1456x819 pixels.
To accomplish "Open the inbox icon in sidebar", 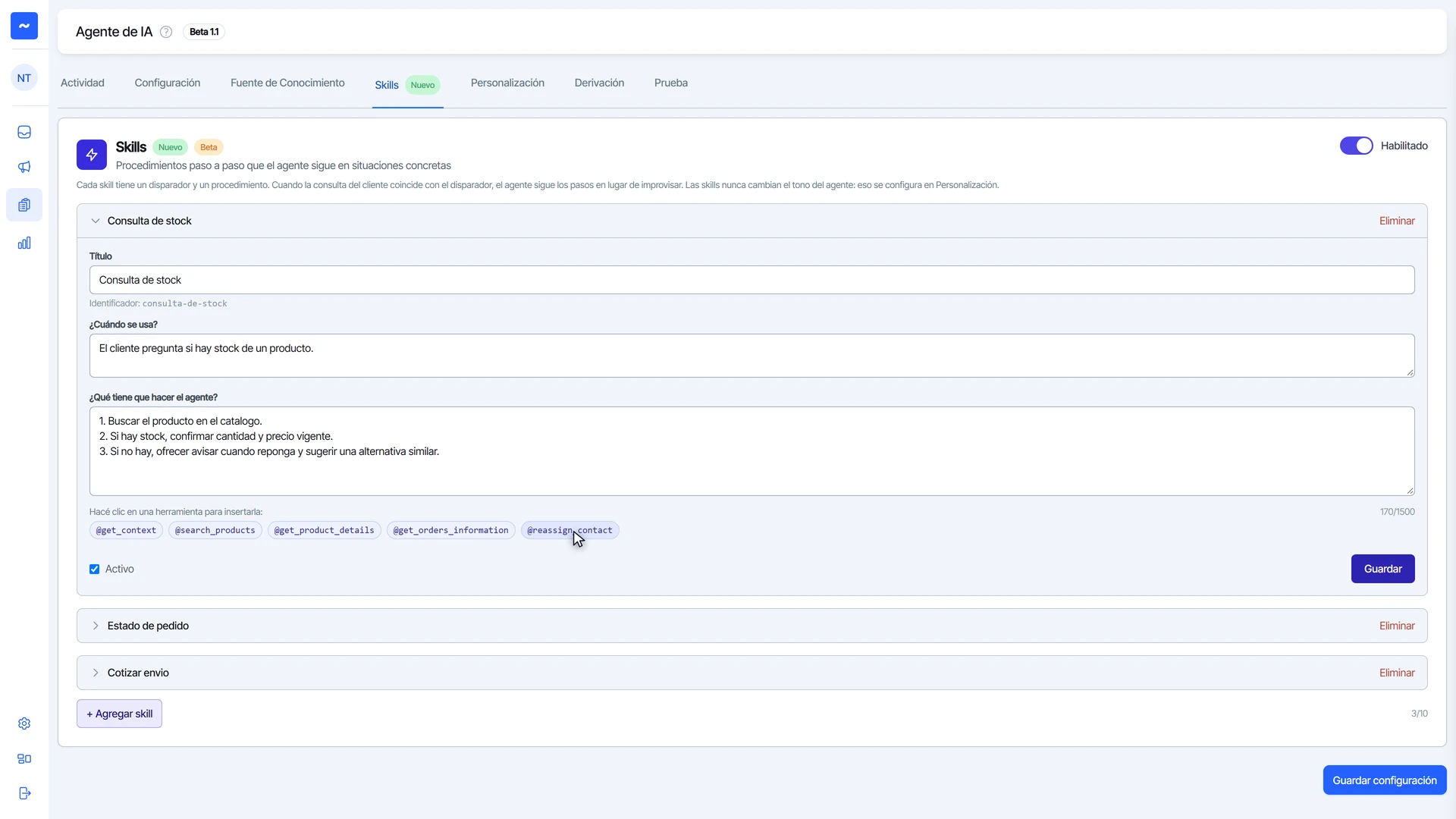I will 24,132.
